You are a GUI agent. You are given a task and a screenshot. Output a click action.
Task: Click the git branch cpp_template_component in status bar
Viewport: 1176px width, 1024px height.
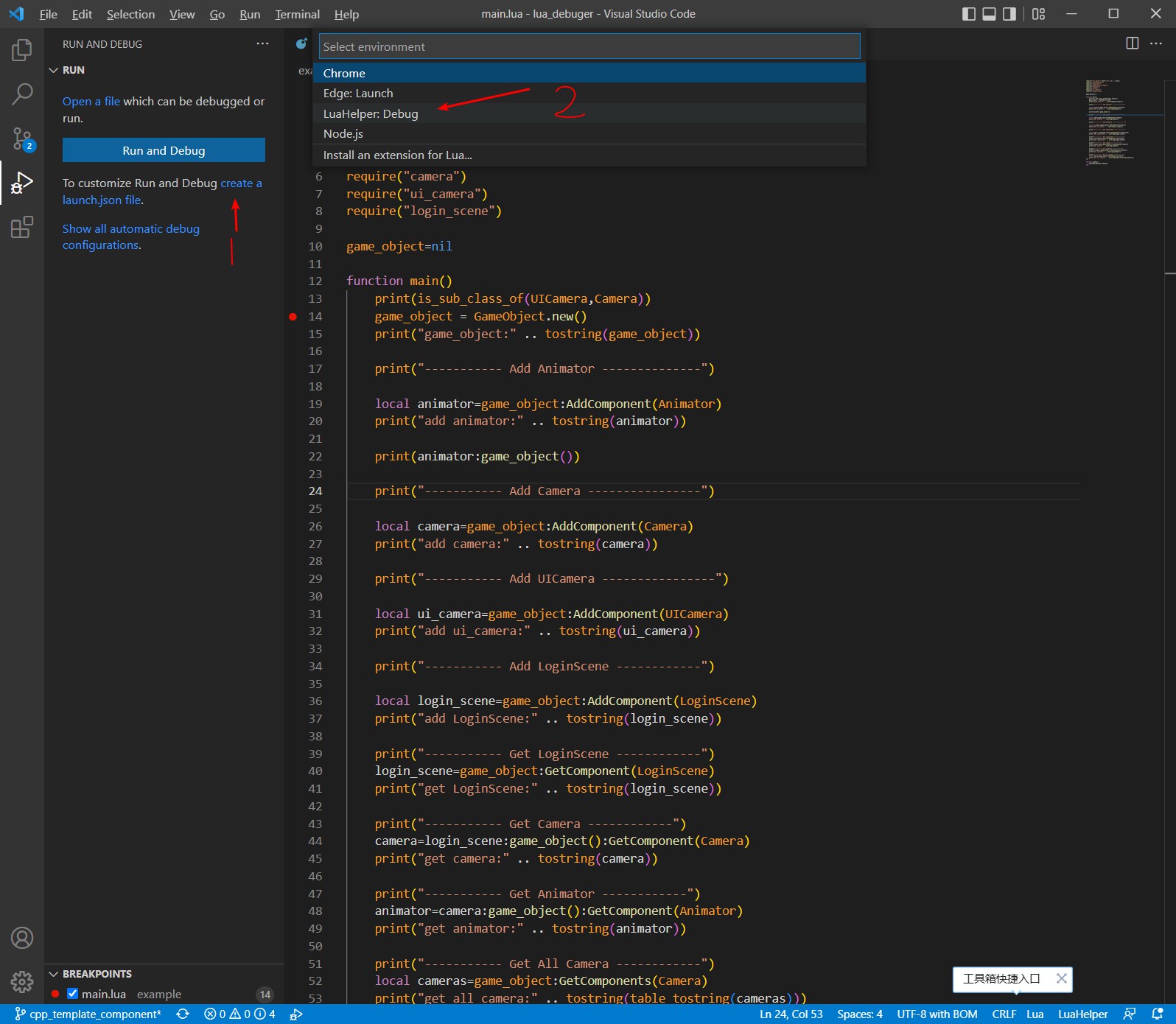point(88,1014)
